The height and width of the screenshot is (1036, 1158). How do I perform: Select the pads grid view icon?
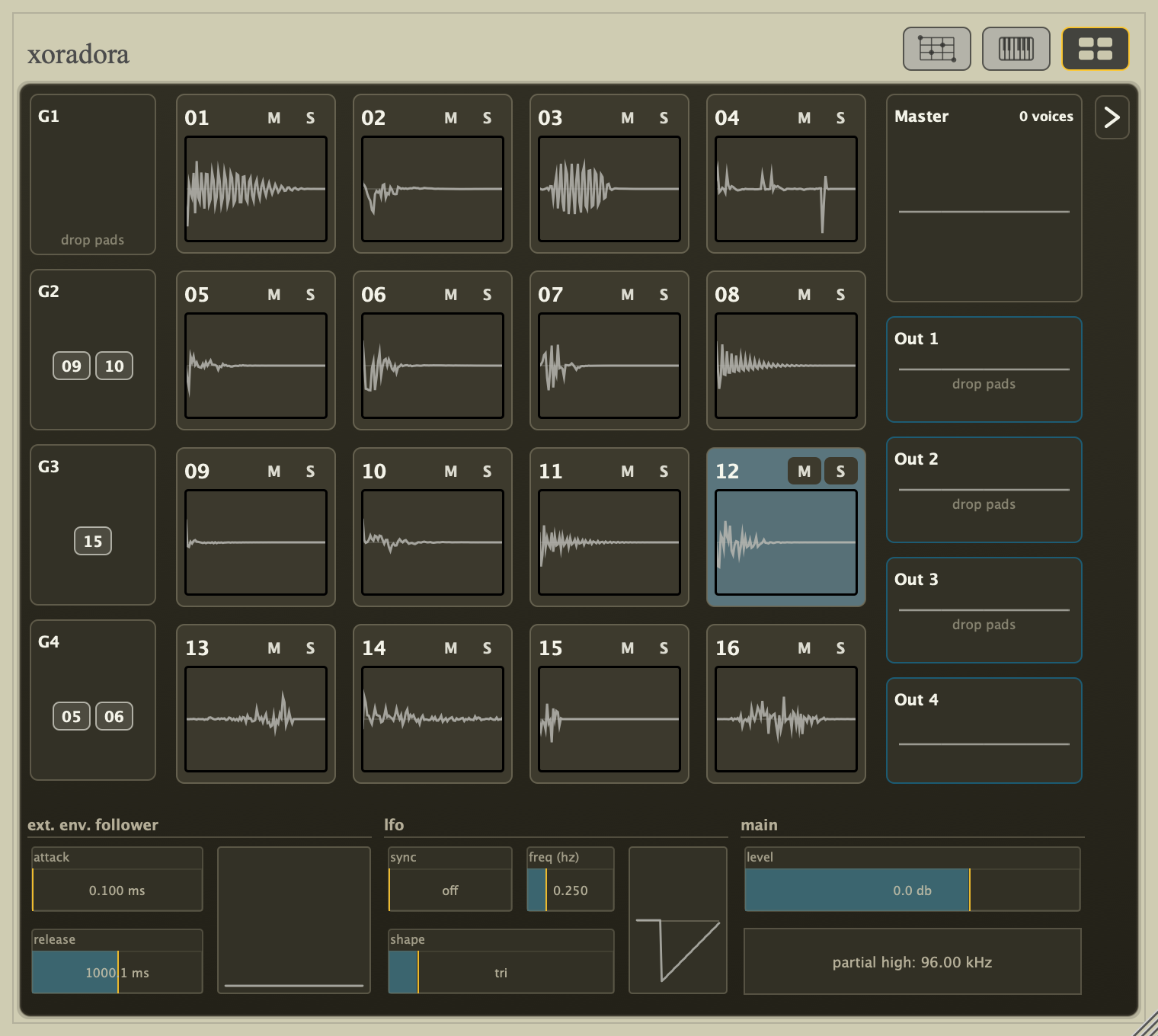tap(1096, 49)
